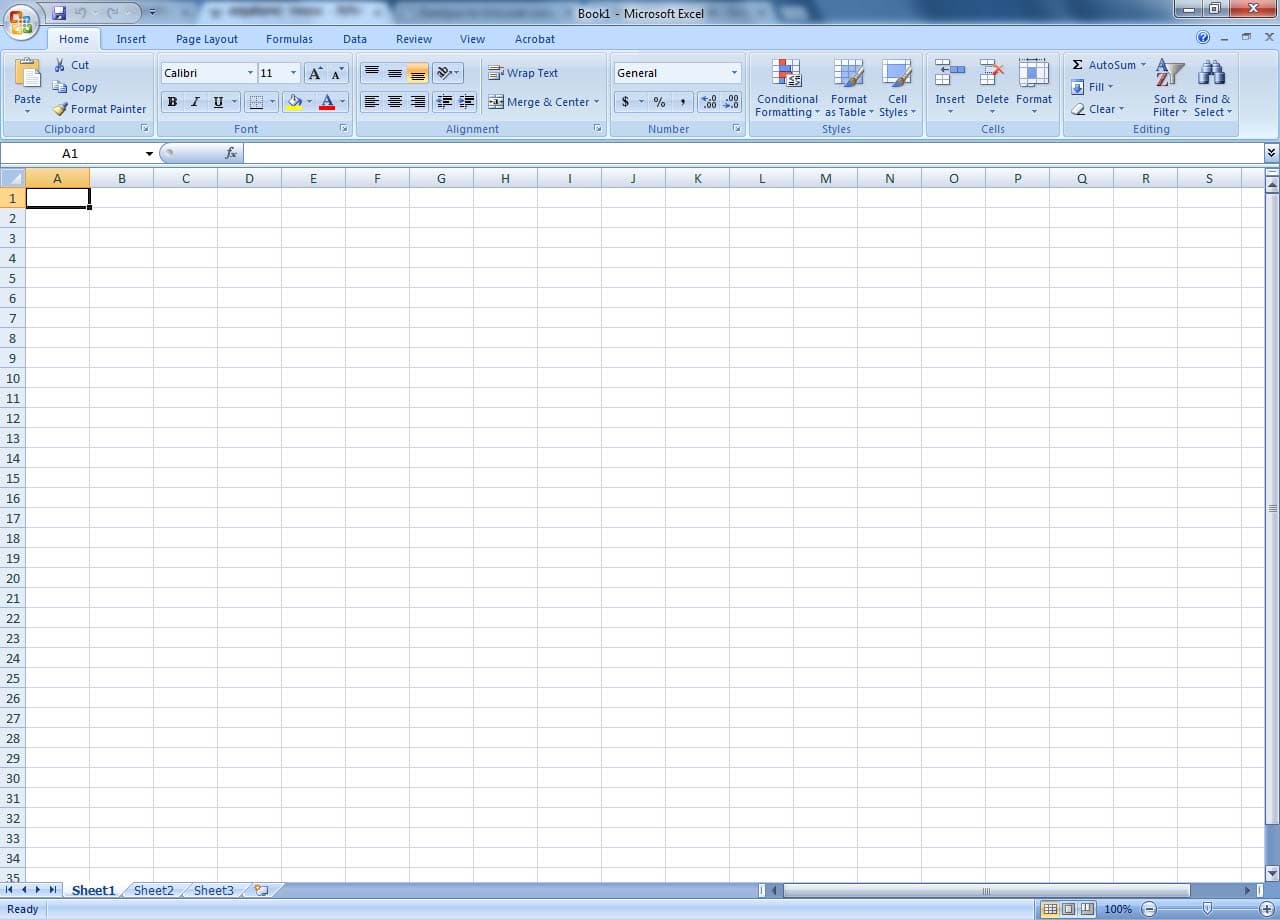Open the Font name dropdown

[250, 72]
